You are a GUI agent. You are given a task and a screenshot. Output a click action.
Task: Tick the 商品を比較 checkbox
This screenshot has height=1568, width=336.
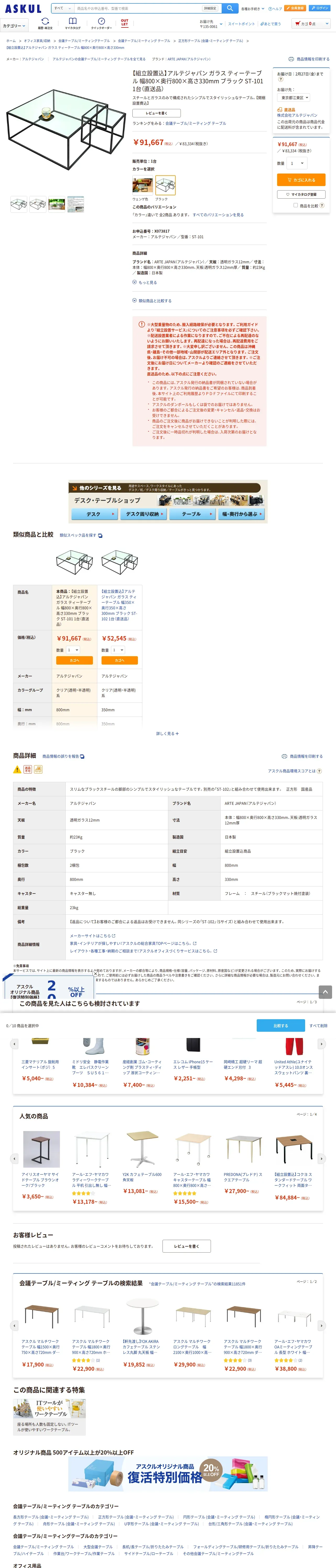296,205
